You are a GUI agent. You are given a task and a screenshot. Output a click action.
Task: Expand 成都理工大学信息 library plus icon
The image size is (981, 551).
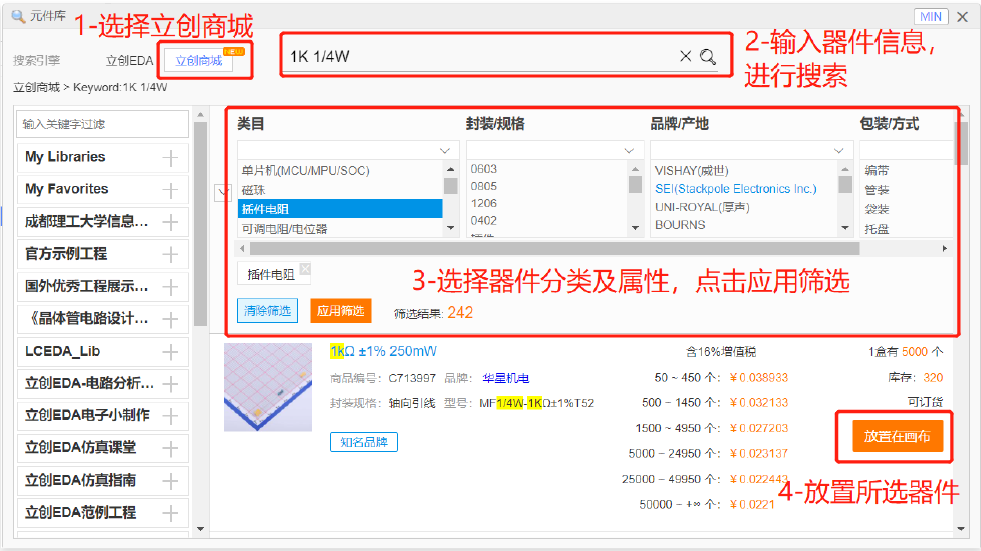pyautogui.click(x=170, y=222)
